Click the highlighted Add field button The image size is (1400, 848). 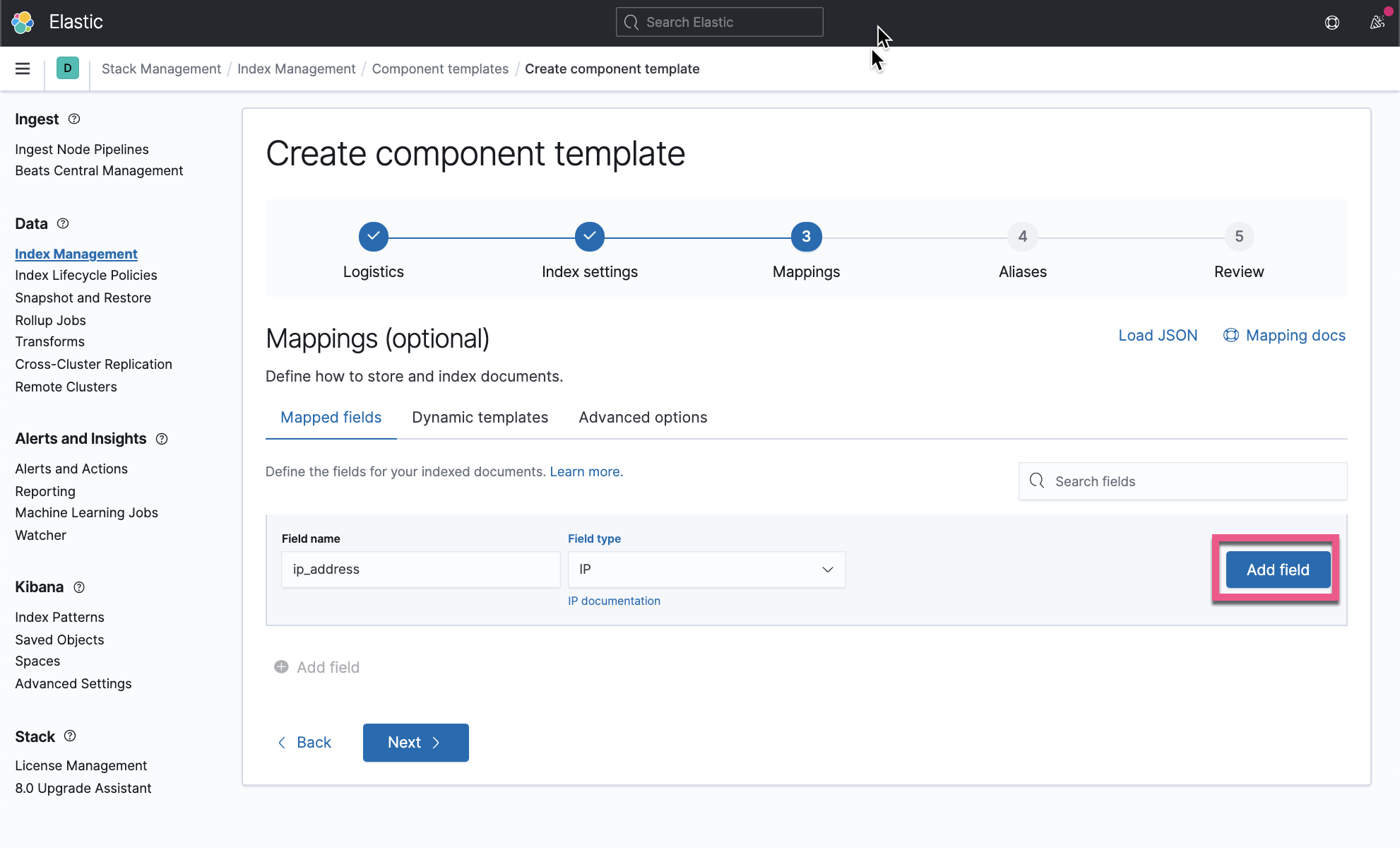tap(1277, 570)
